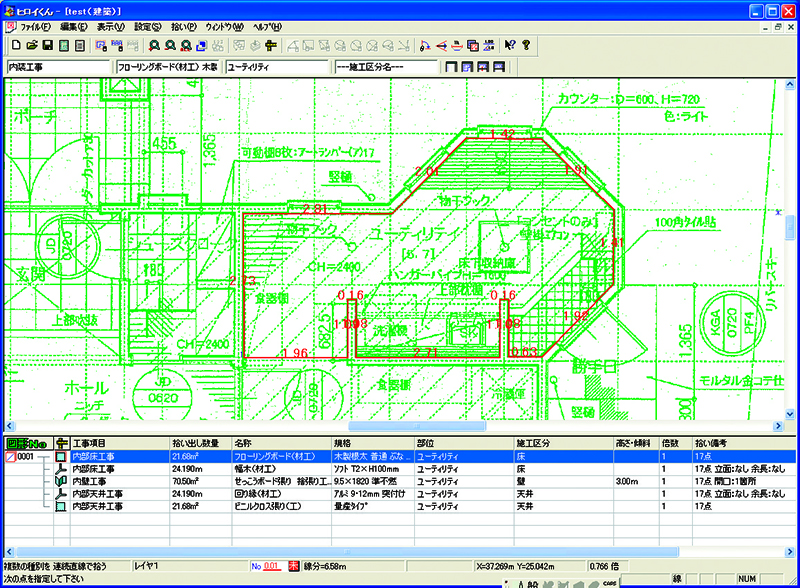
Task: Toggle the first white rectangle mode button
Action: pyautogui.click(x=452, y=67)
